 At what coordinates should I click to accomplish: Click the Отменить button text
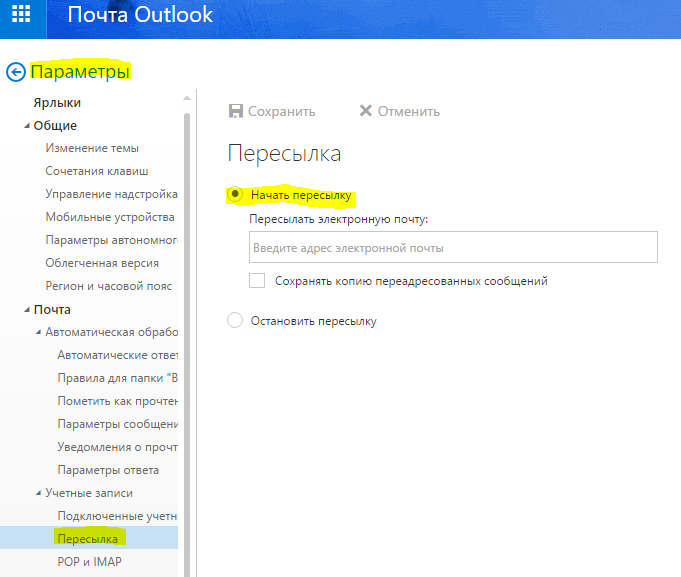point(409,112)
